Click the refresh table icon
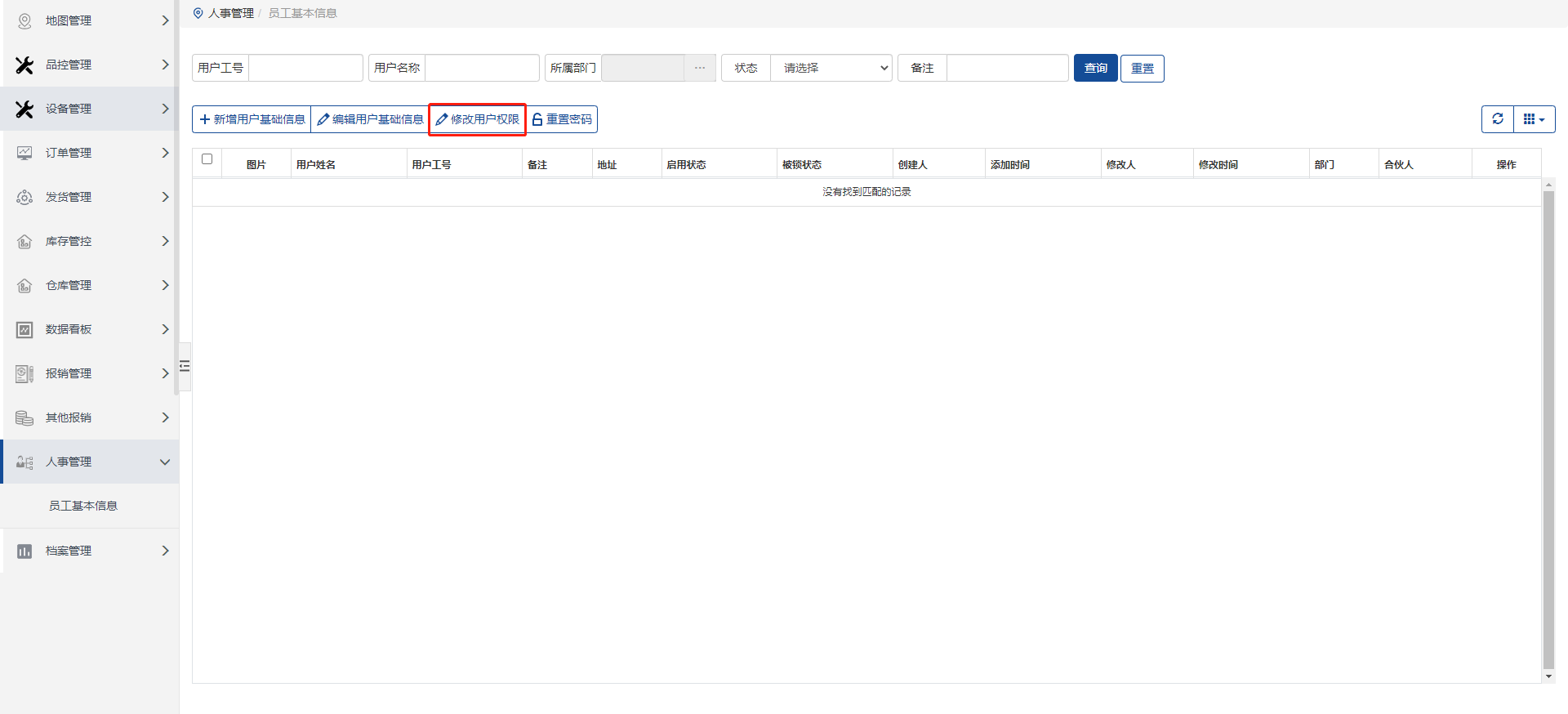 (1498, 119)
